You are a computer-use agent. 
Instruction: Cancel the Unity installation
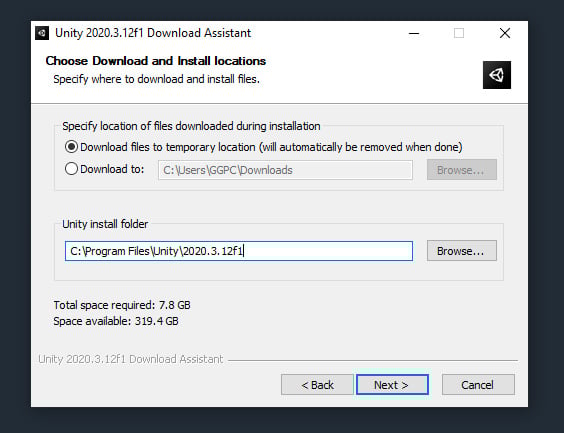click(x=478, y=385)
